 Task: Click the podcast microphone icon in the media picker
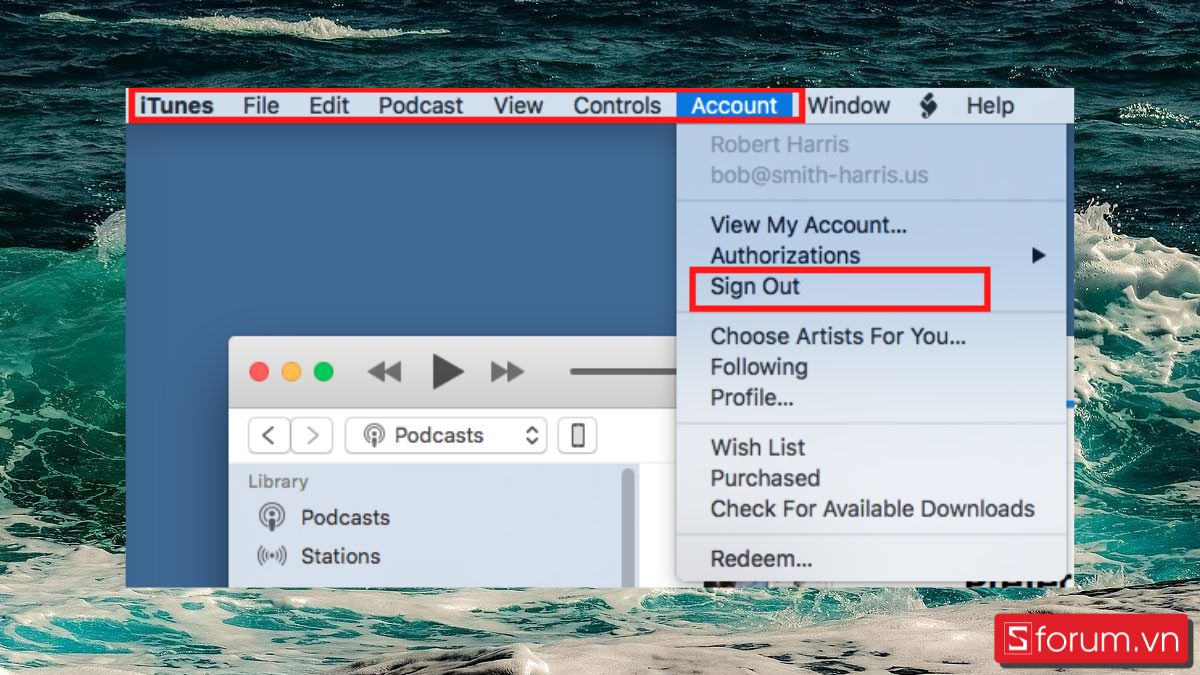(372, 435)
